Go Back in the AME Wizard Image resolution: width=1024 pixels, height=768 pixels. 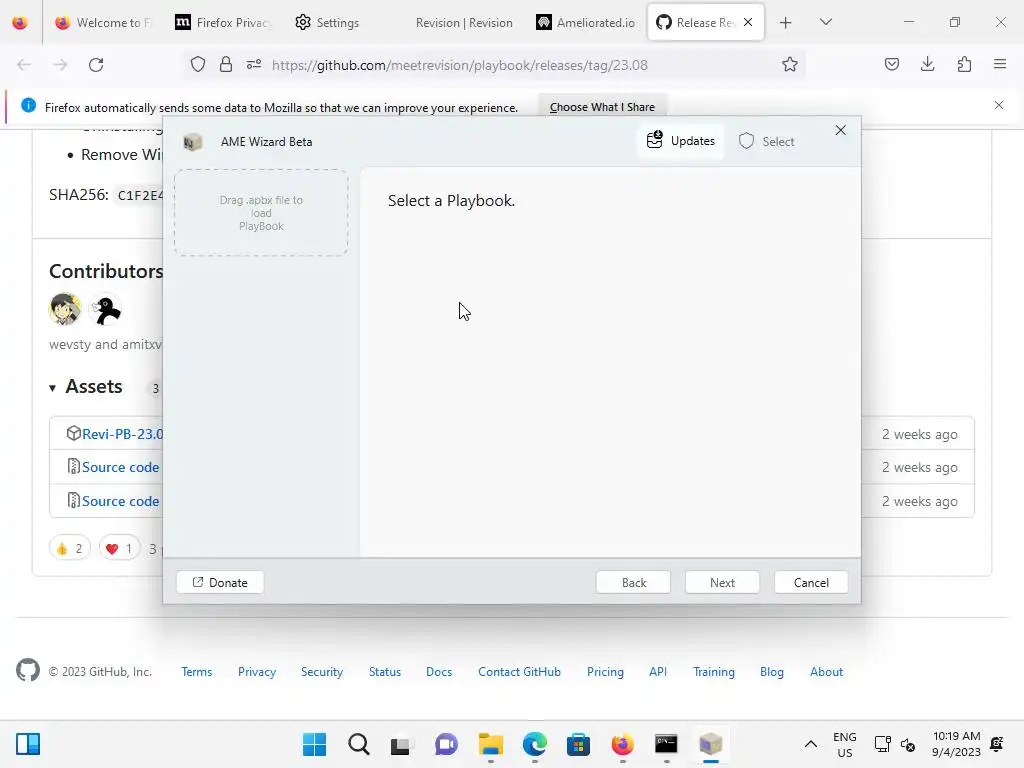click(633, 582)
